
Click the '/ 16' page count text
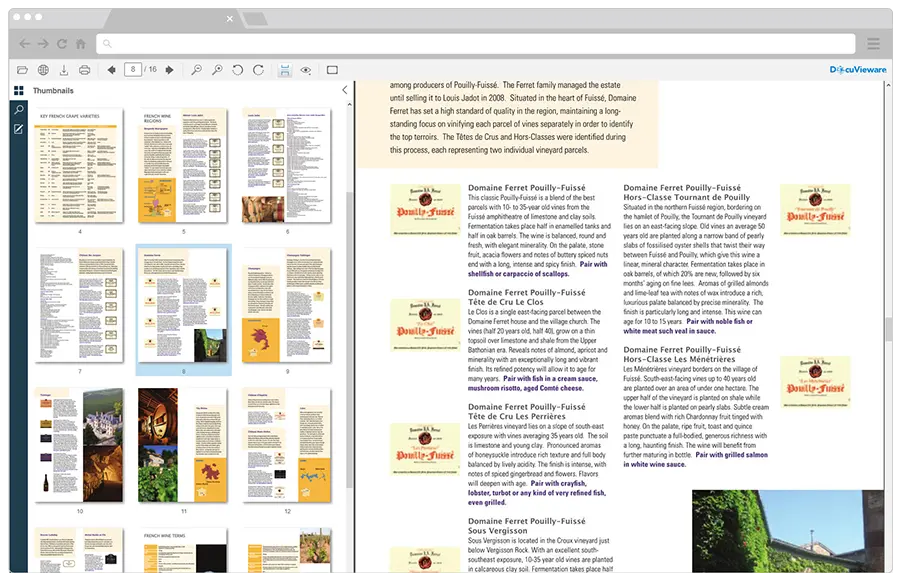[x=150, y=69]
